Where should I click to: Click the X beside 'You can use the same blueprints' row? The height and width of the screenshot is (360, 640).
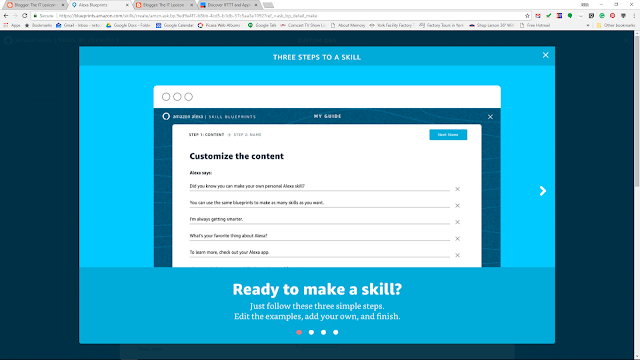point(458,205)
